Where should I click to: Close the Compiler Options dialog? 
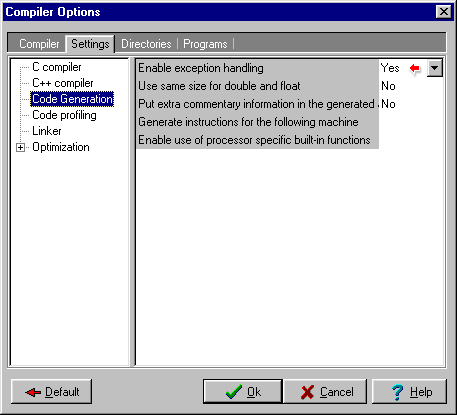(x=444, y=12)
